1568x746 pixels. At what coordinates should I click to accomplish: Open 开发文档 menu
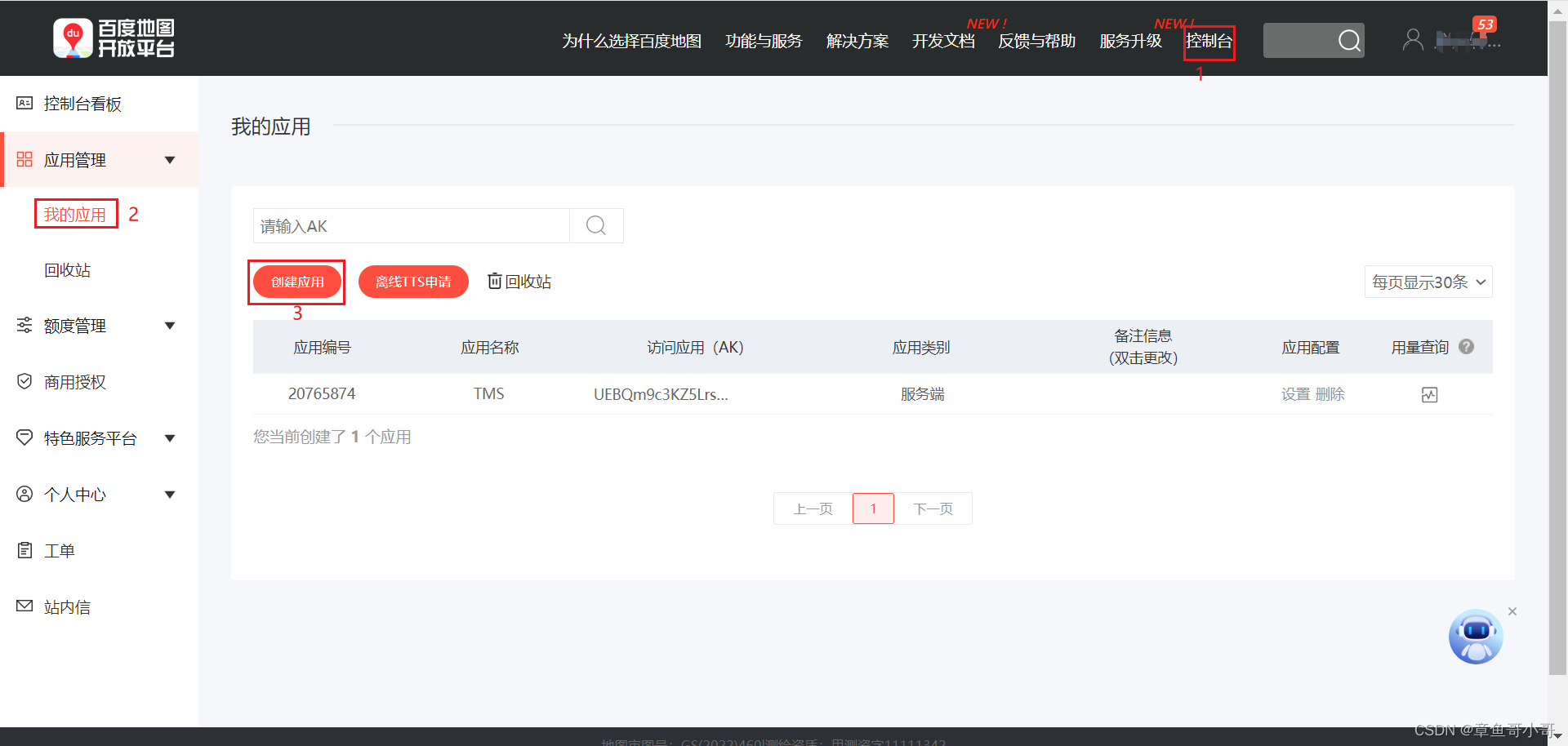[x=943, y=41]
